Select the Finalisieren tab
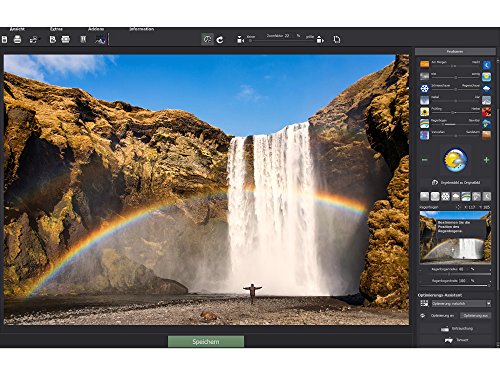 (x=455, y=52)
